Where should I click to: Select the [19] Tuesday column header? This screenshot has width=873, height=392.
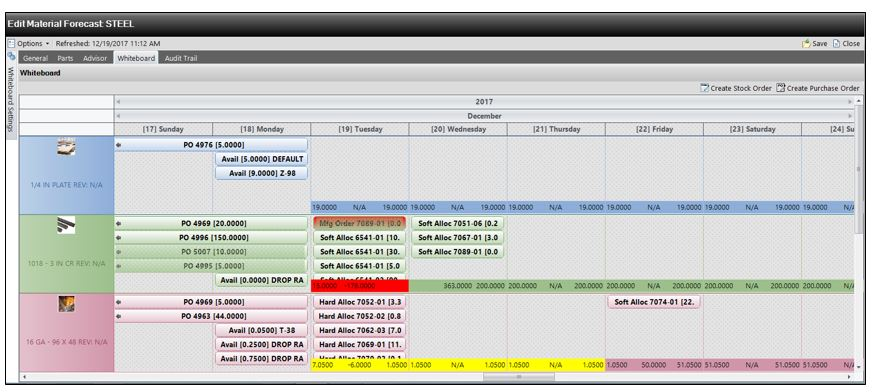(360, 129)
